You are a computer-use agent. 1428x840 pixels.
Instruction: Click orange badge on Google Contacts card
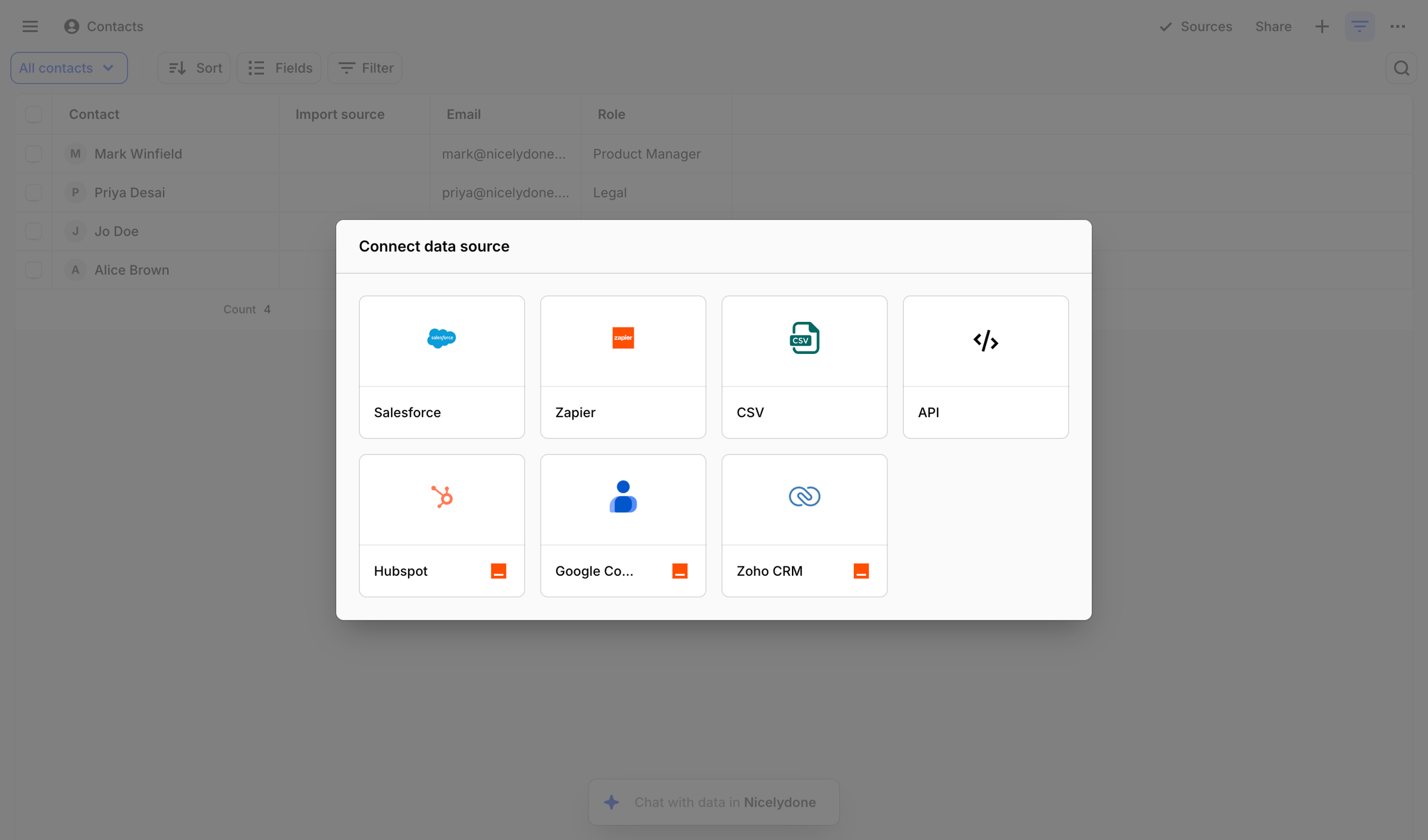pyautogui.click(x=679, y=571)
